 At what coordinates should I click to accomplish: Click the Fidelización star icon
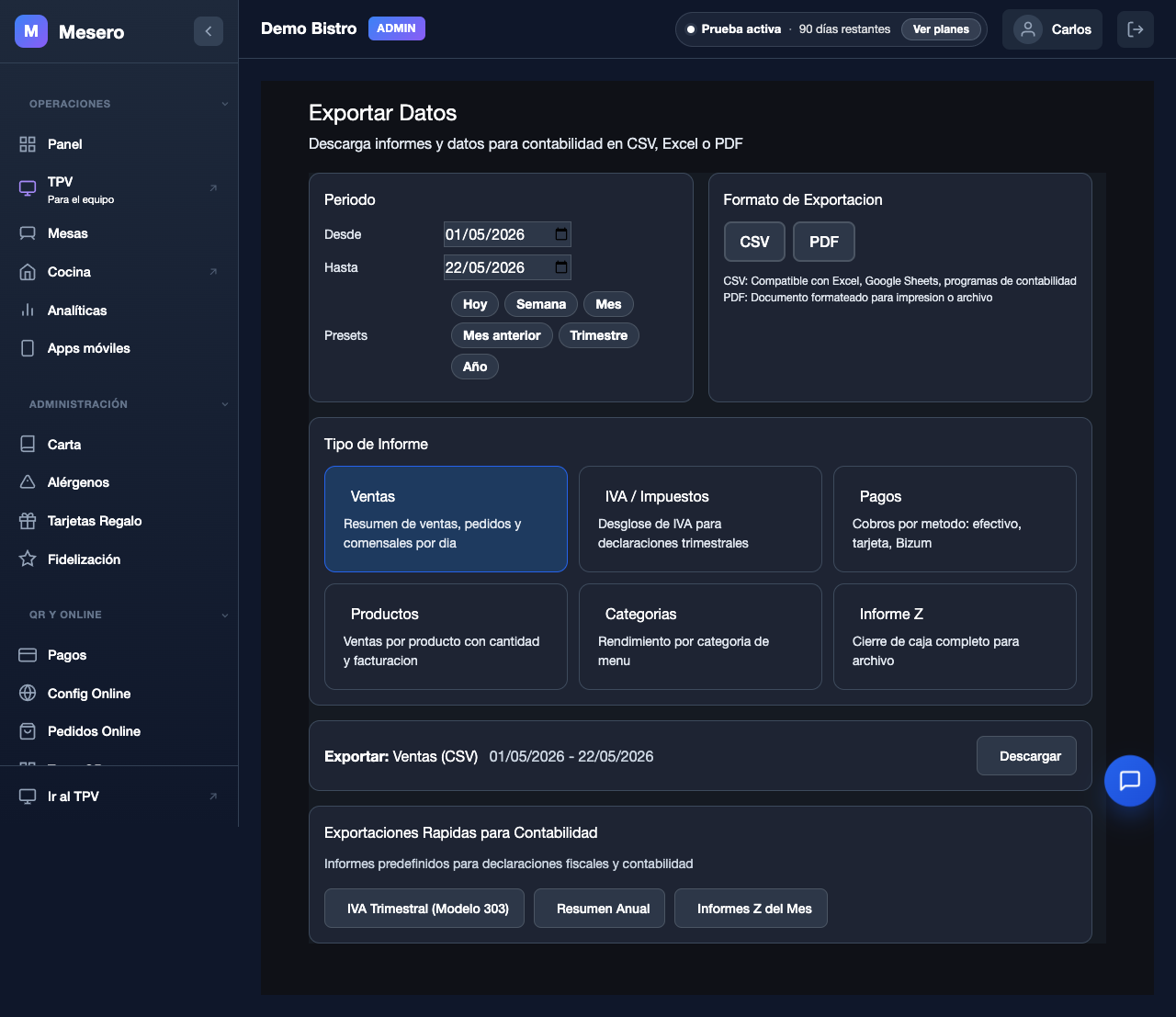pyautogui.click(x=28, y=559)
